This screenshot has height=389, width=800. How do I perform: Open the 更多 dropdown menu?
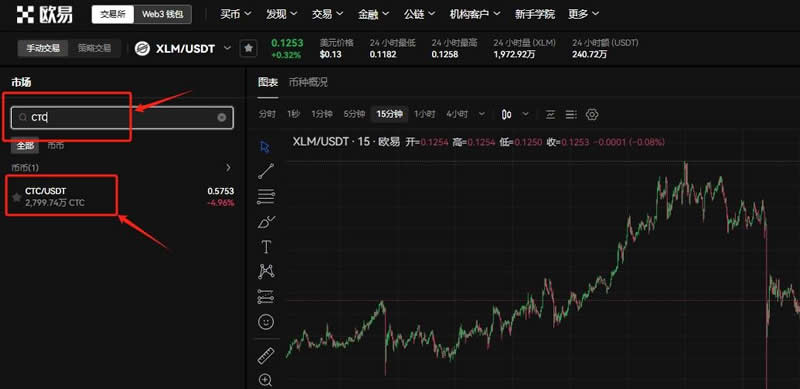pos(584,14)
